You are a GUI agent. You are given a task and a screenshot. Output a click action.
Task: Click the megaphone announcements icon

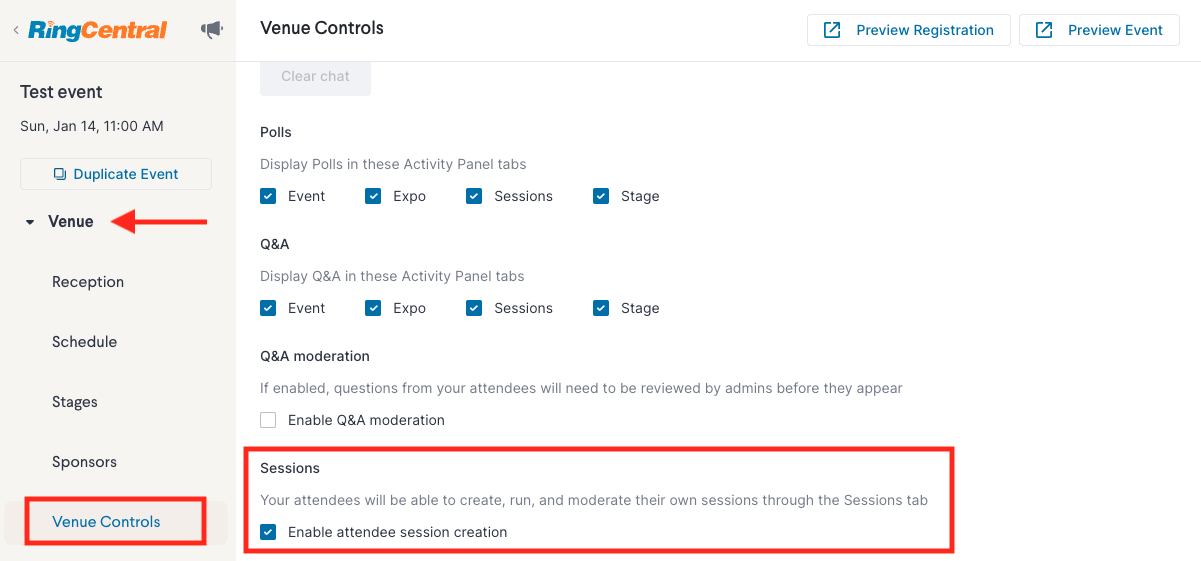212,30
